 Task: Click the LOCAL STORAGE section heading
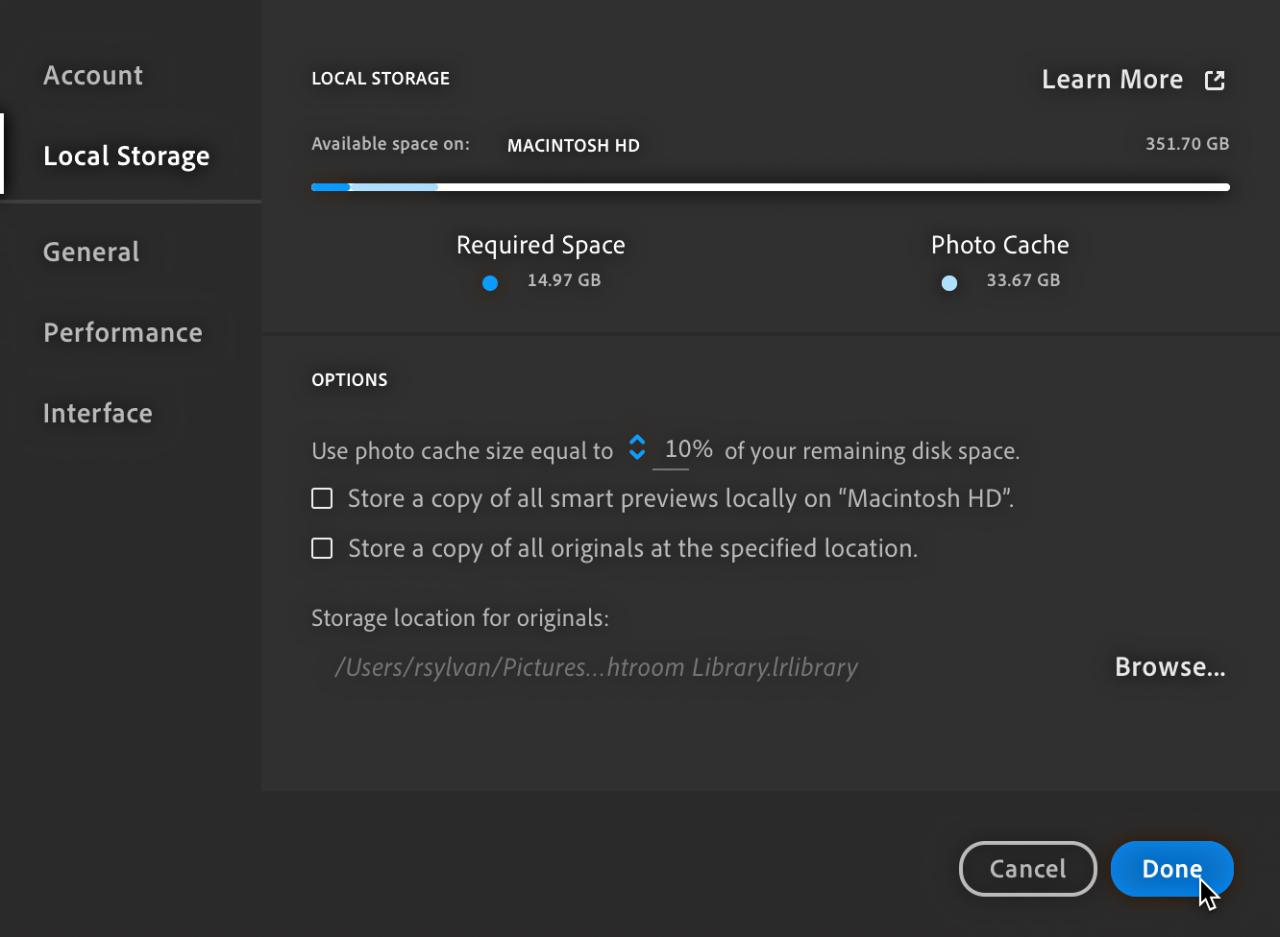point(381,78)
